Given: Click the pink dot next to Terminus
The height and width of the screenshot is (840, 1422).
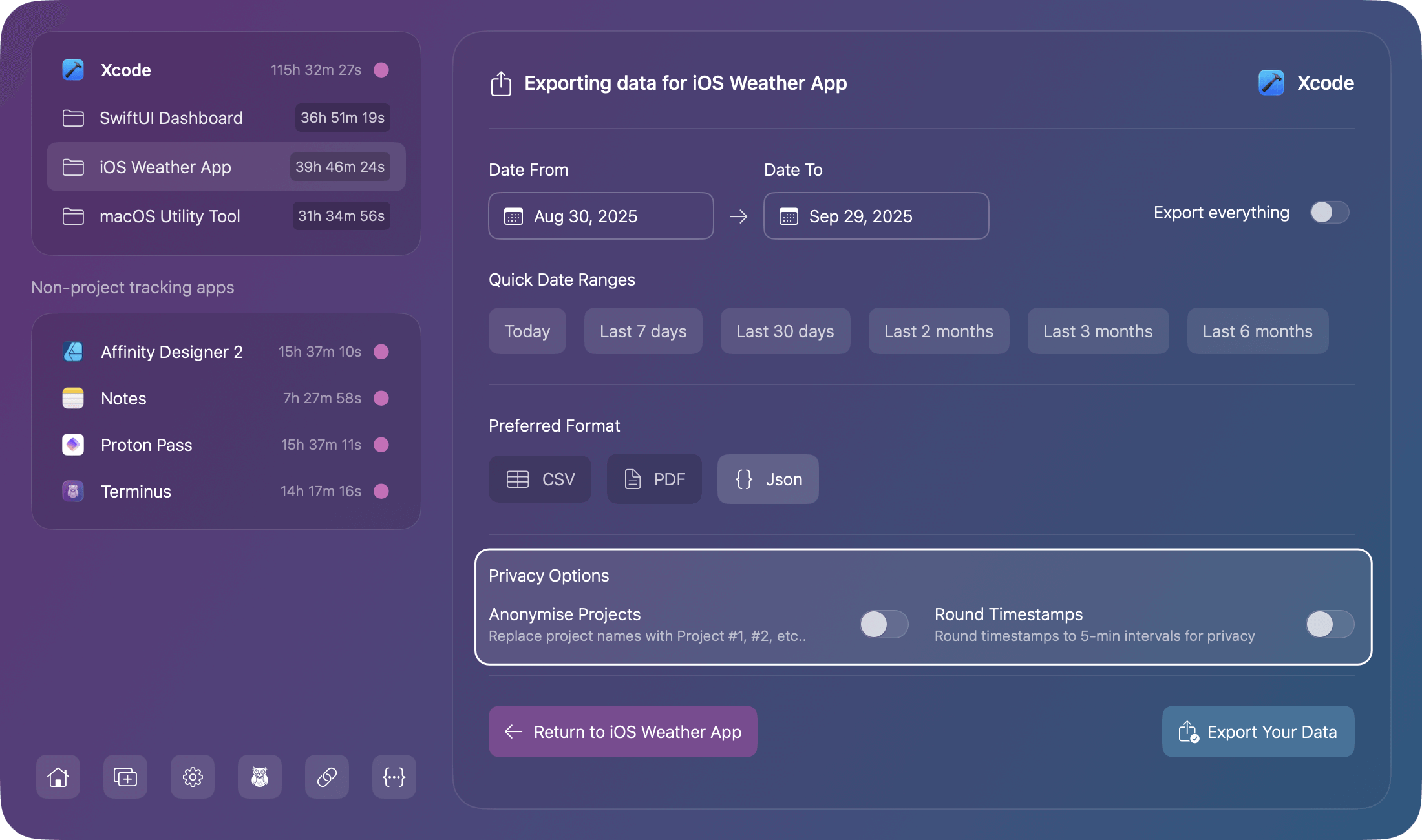Looking at the screenshot, I should tap(381, 491).
